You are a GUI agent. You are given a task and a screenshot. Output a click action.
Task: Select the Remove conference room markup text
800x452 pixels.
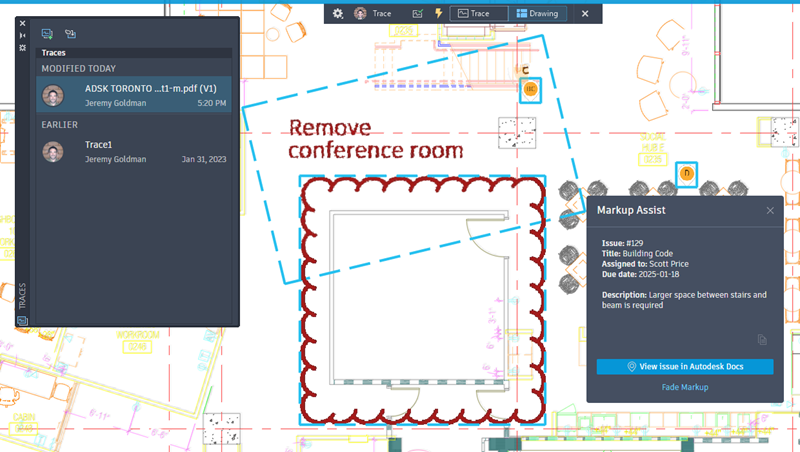point(376,139)
